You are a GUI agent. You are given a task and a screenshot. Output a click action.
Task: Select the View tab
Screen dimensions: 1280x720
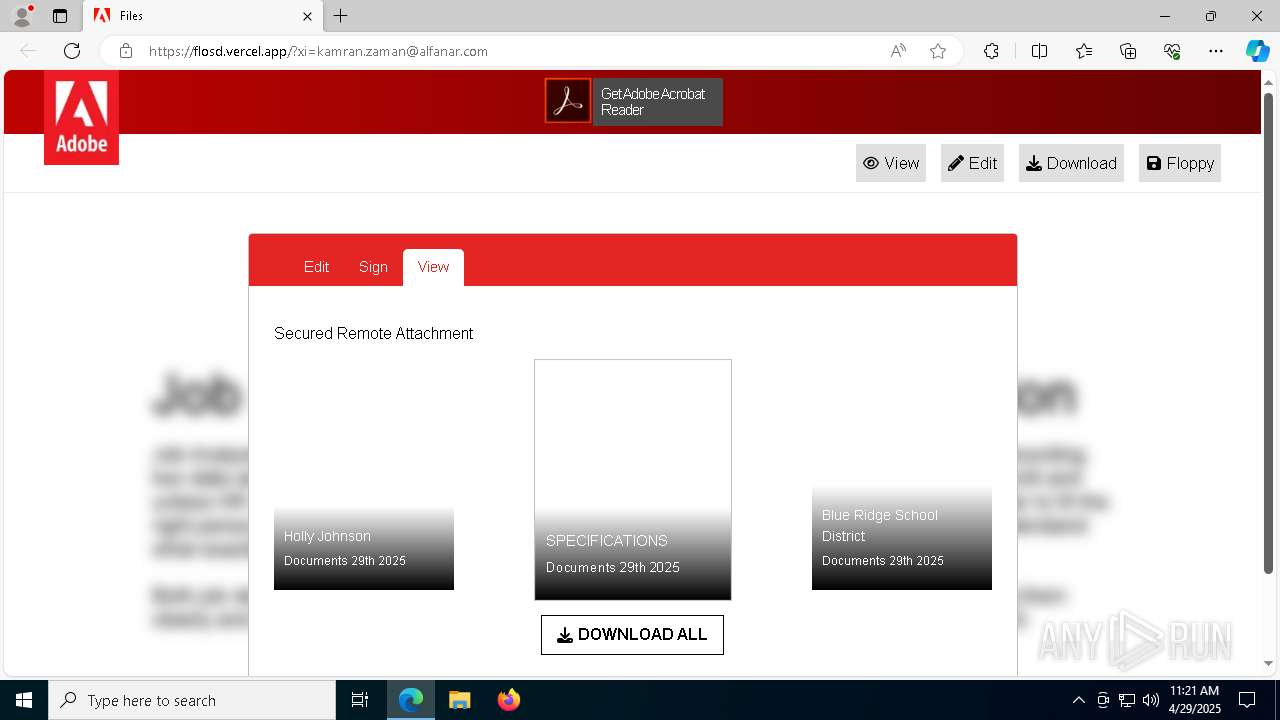pyautogui.click(x=433, y=267)
